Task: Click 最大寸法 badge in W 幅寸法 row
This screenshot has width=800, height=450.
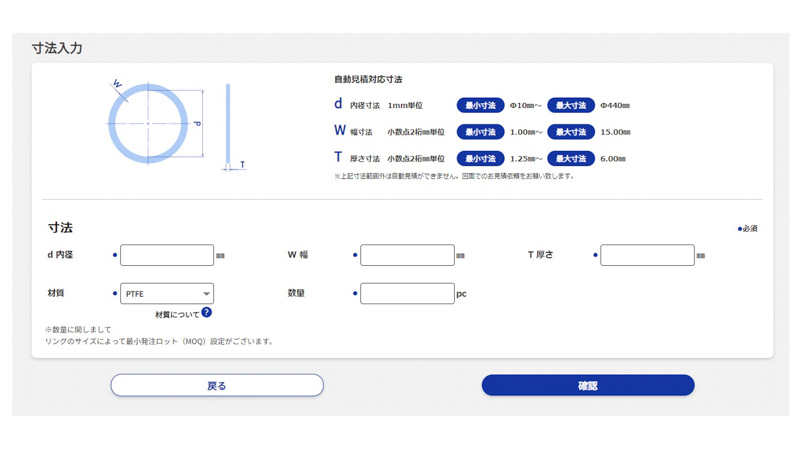Action: point(571,132)
